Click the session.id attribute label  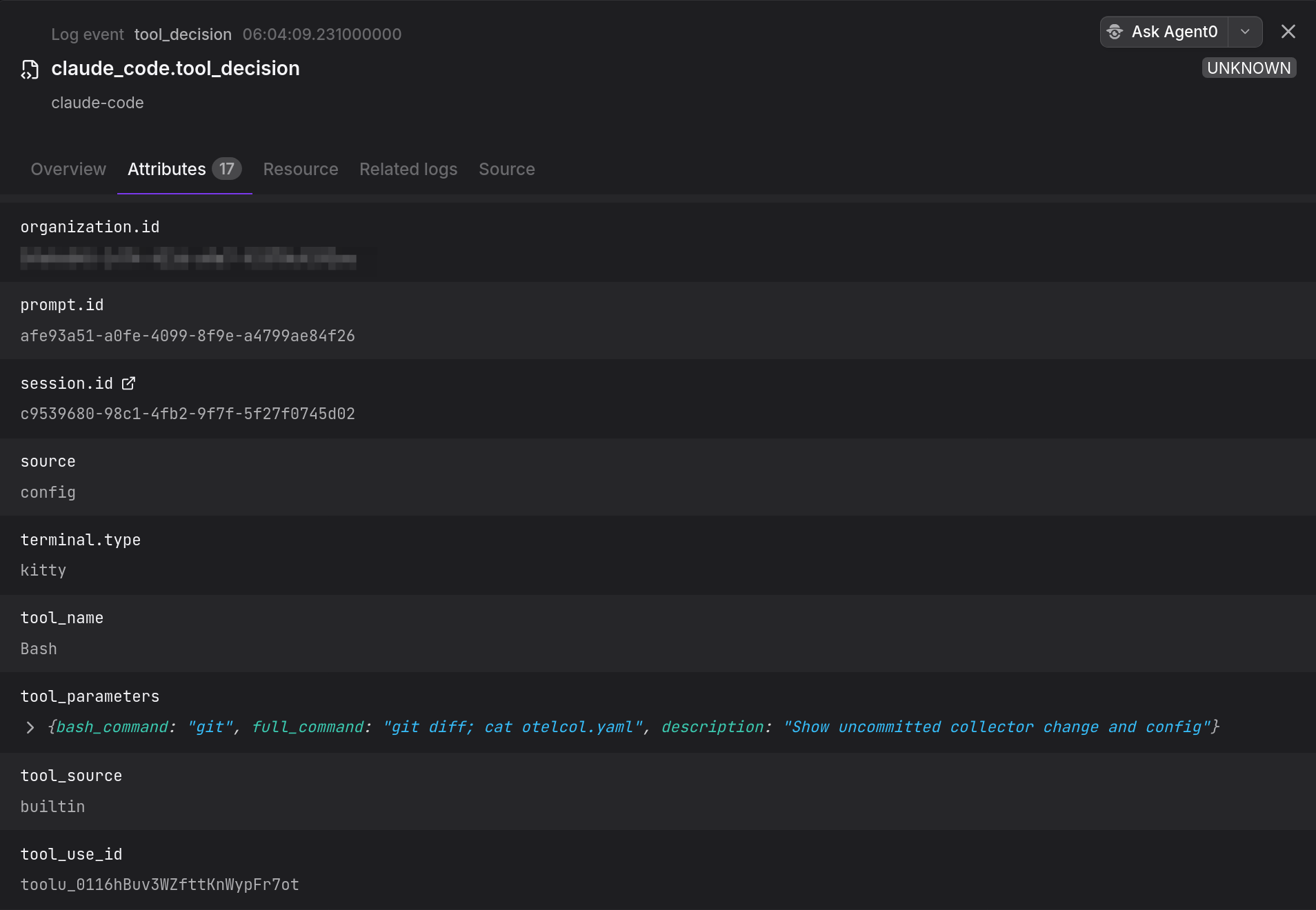[67, 383]
